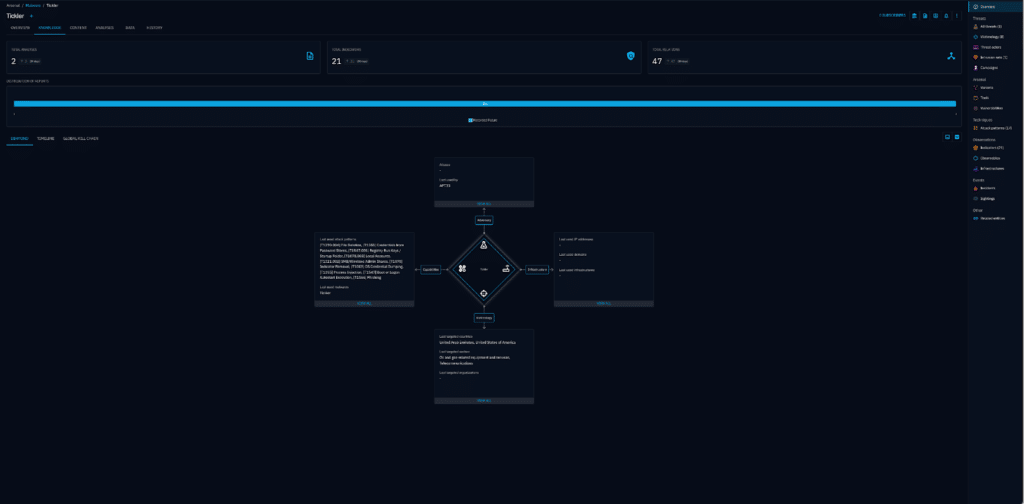
Task: Click the Recorded future legend entry
Action: pyautogui.click(x=483, y=120)
